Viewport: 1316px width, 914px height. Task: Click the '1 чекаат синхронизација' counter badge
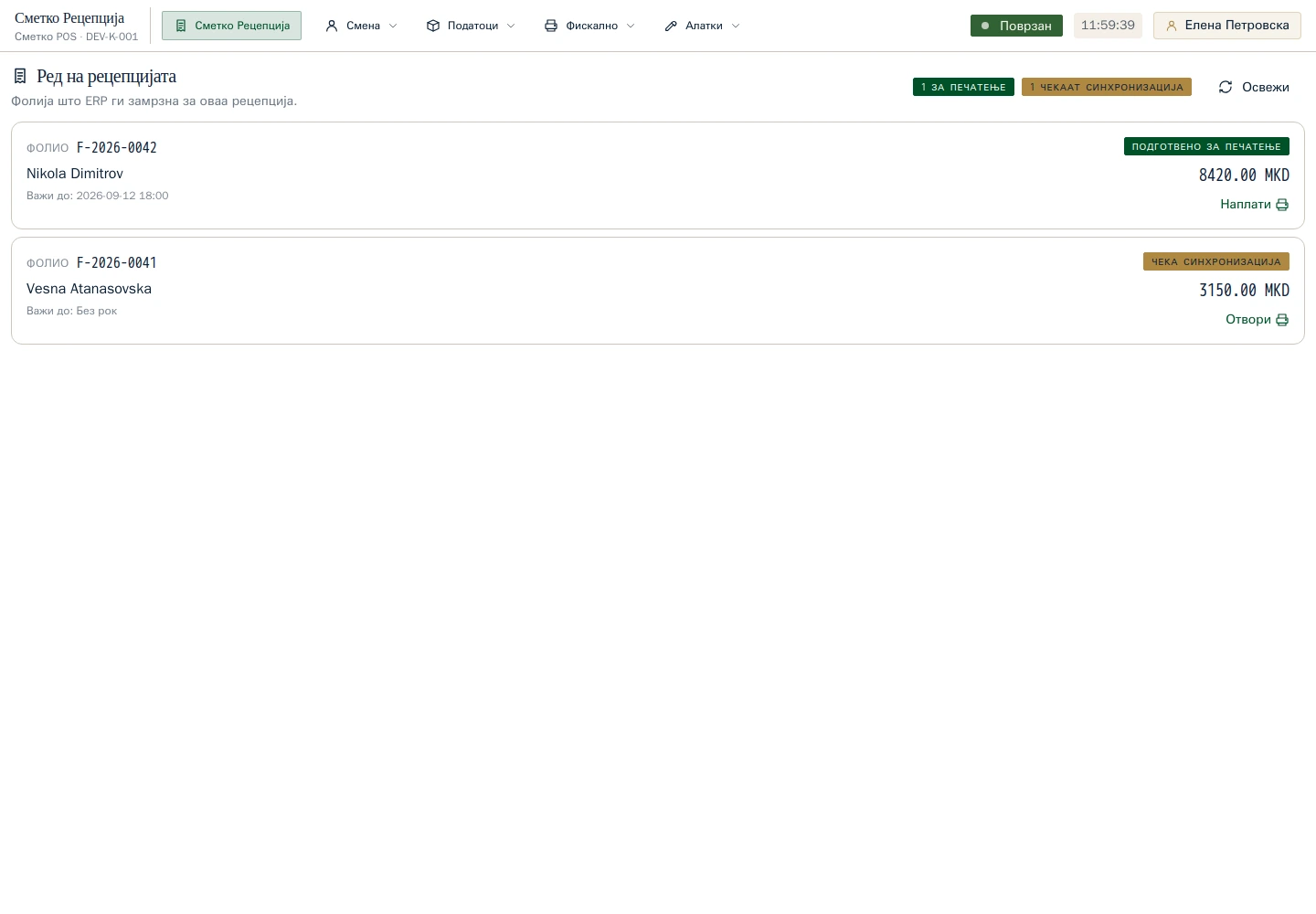[1107, 87]
